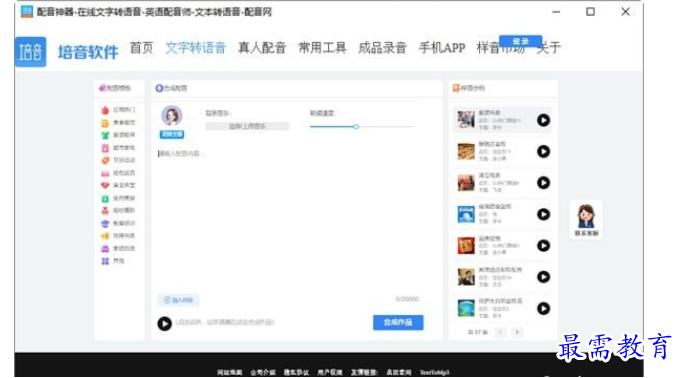Click the 插入停顿 insert pause button
The height and width of the screenshot is (378, 680).
pos(178,300)
